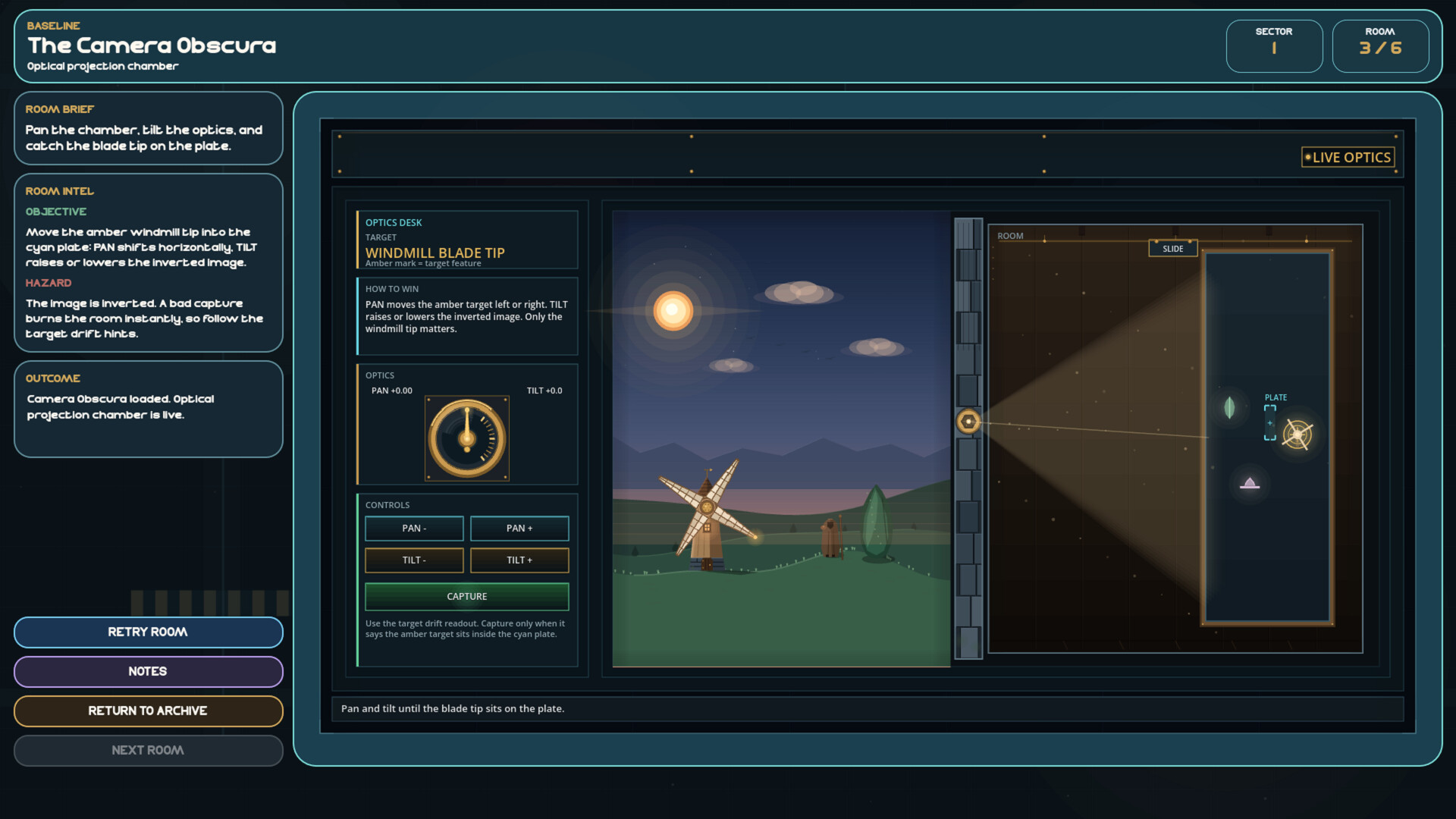
Task: Click the brass optics dial gauge
Action: (x=467, y=438)
